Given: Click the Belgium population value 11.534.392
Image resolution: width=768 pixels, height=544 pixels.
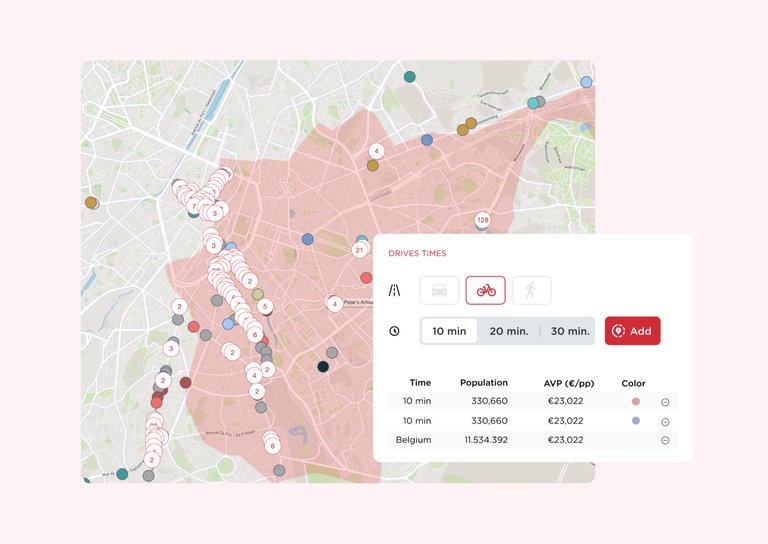Looking at the screenshot, I should [486, 440].
